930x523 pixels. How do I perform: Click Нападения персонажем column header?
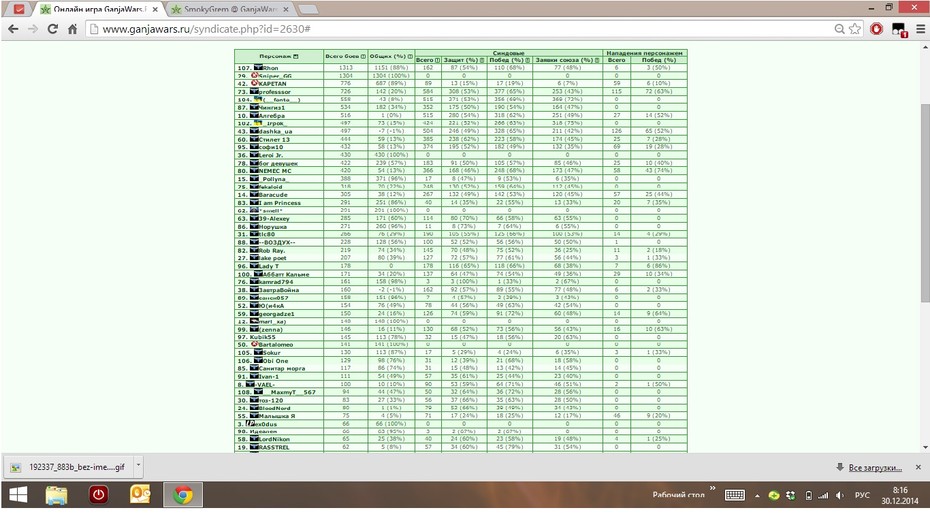(644, 53)
